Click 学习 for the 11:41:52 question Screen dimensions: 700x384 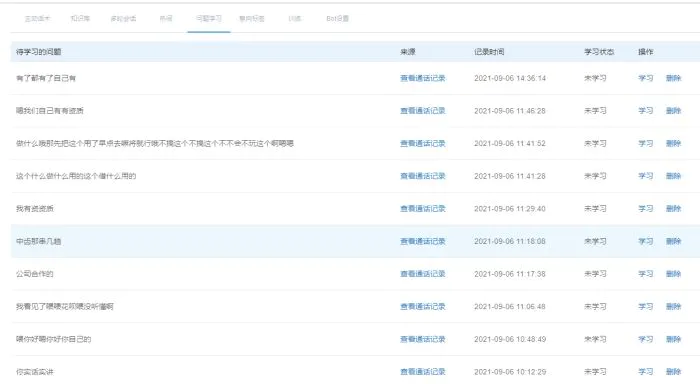646,143
